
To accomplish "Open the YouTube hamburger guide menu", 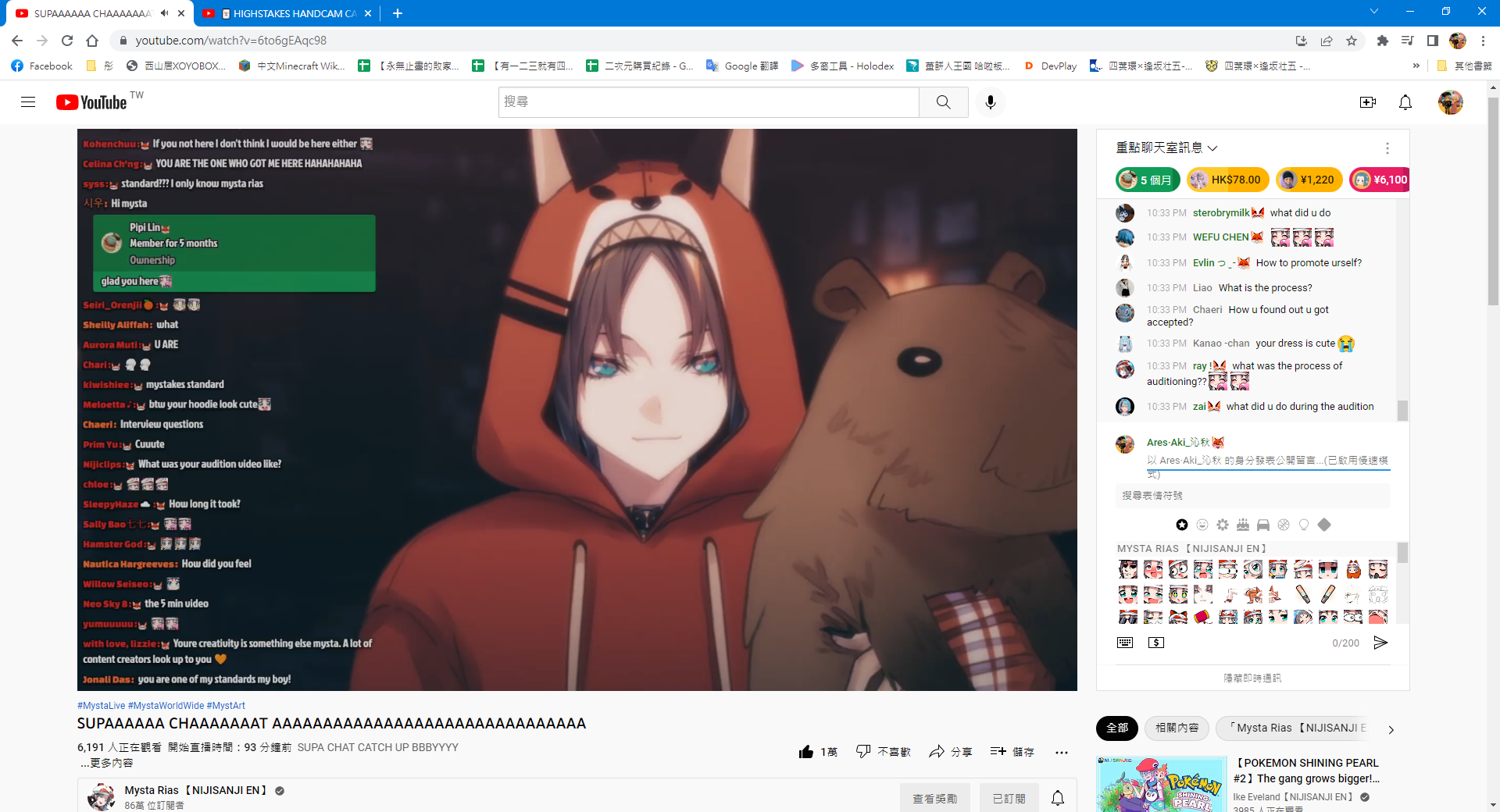I will coord(28,102).
